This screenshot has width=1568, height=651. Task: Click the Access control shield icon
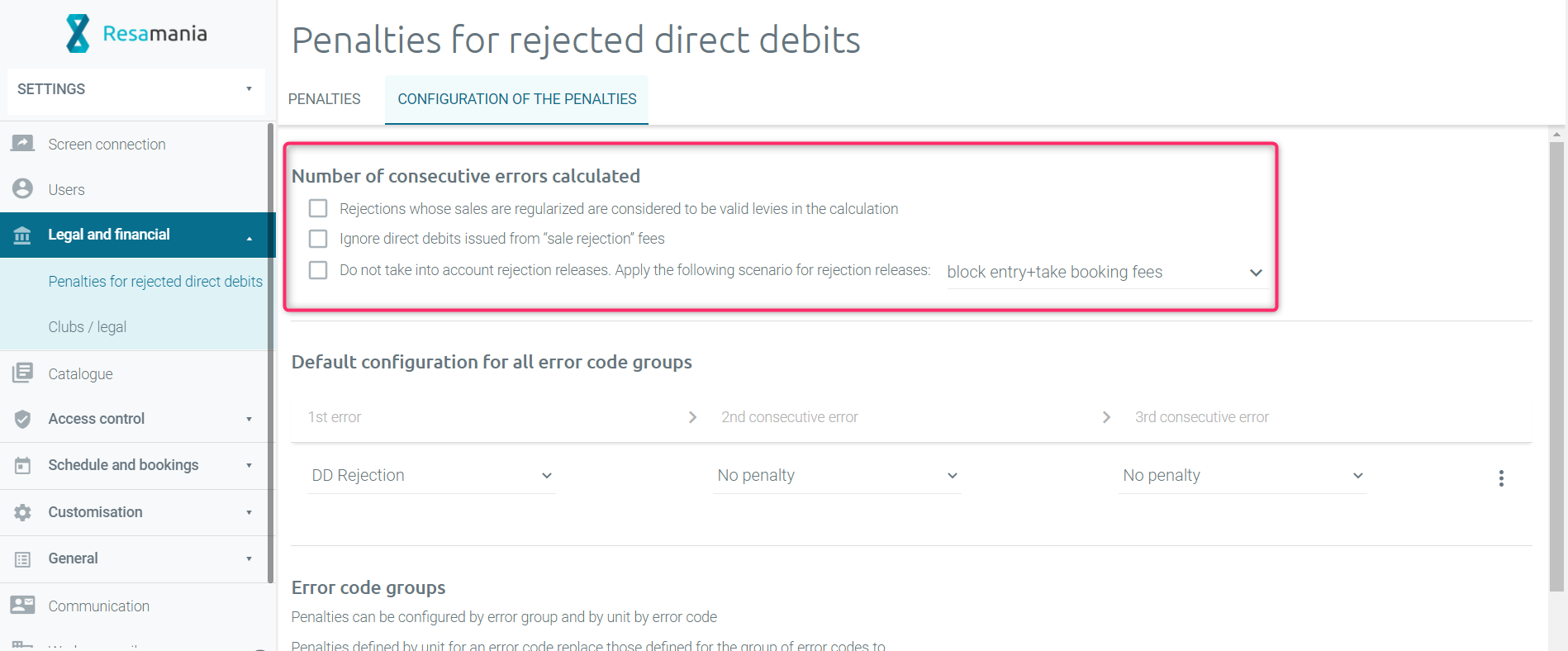click(22, 419)
